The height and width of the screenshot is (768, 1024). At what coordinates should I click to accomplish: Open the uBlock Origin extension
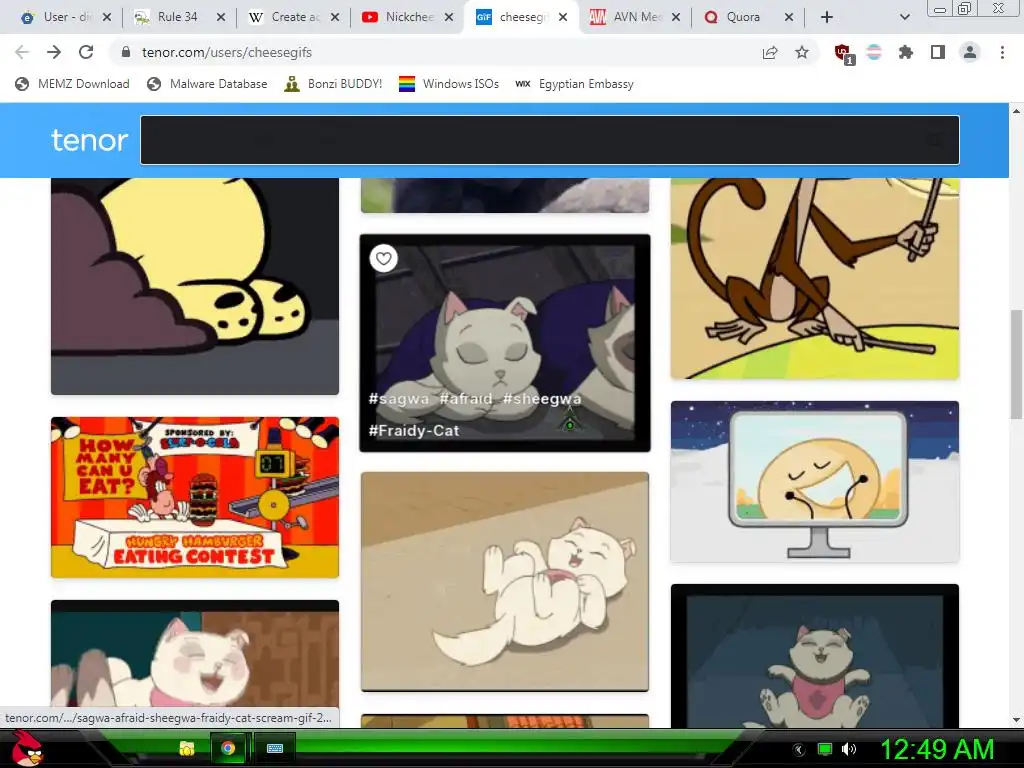[844, 54]
